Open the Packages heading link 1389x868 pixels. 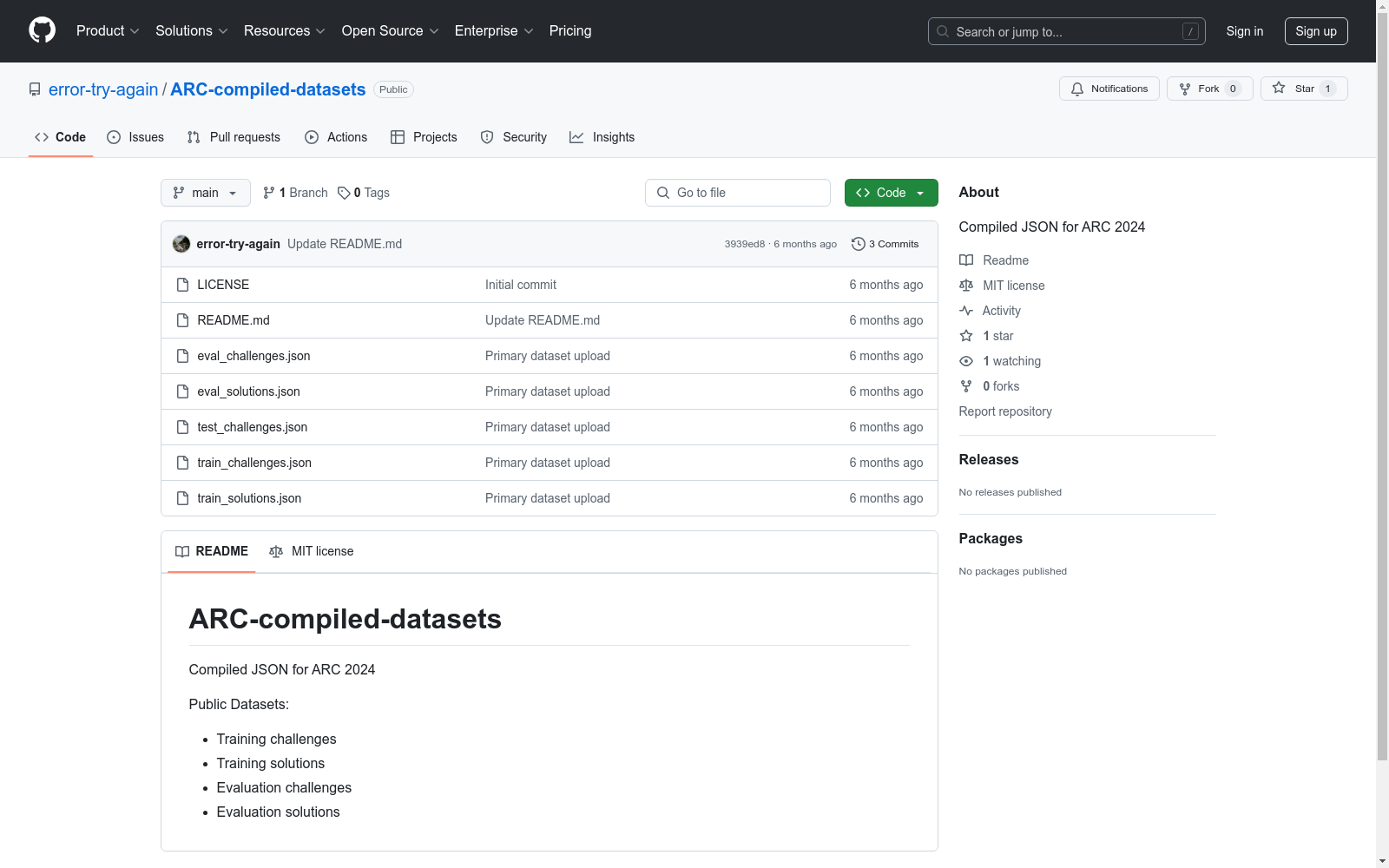[991, 539]
